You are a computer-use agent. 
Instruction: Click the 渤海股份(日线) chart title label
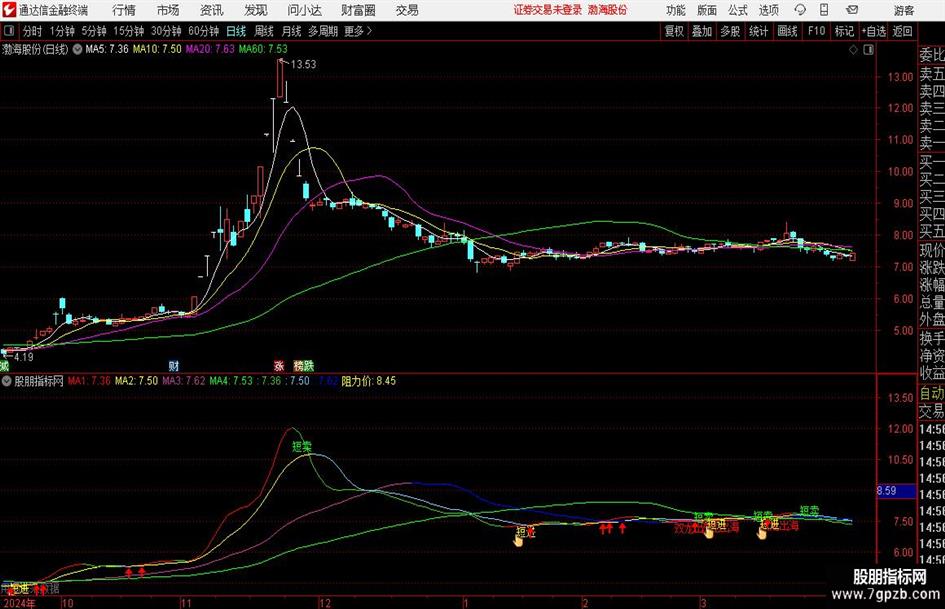click(x=36, y=49)
